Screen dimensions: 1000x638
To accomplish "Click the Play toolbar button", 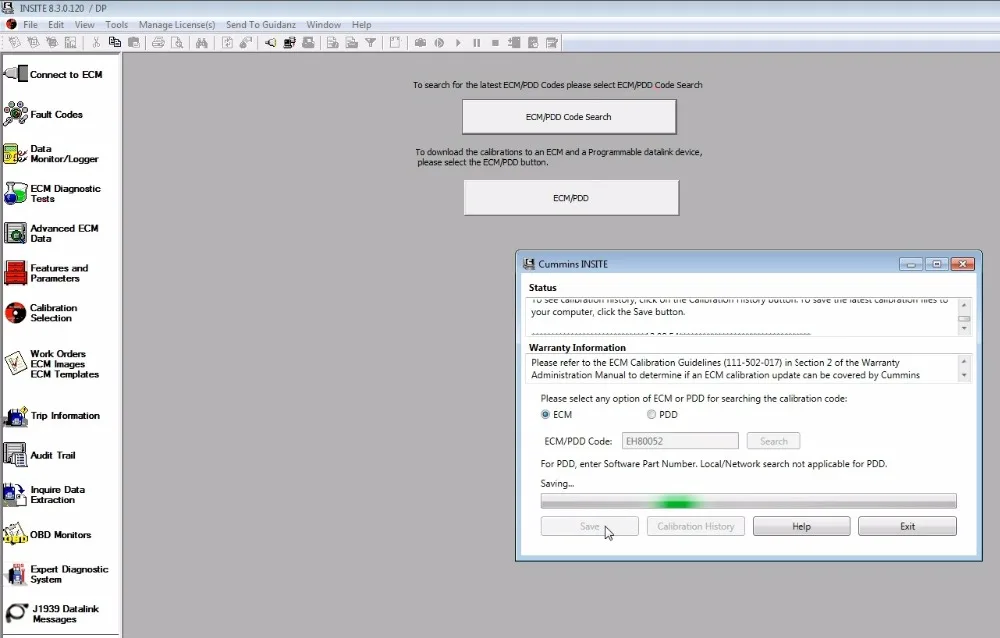I will point(458,43).
